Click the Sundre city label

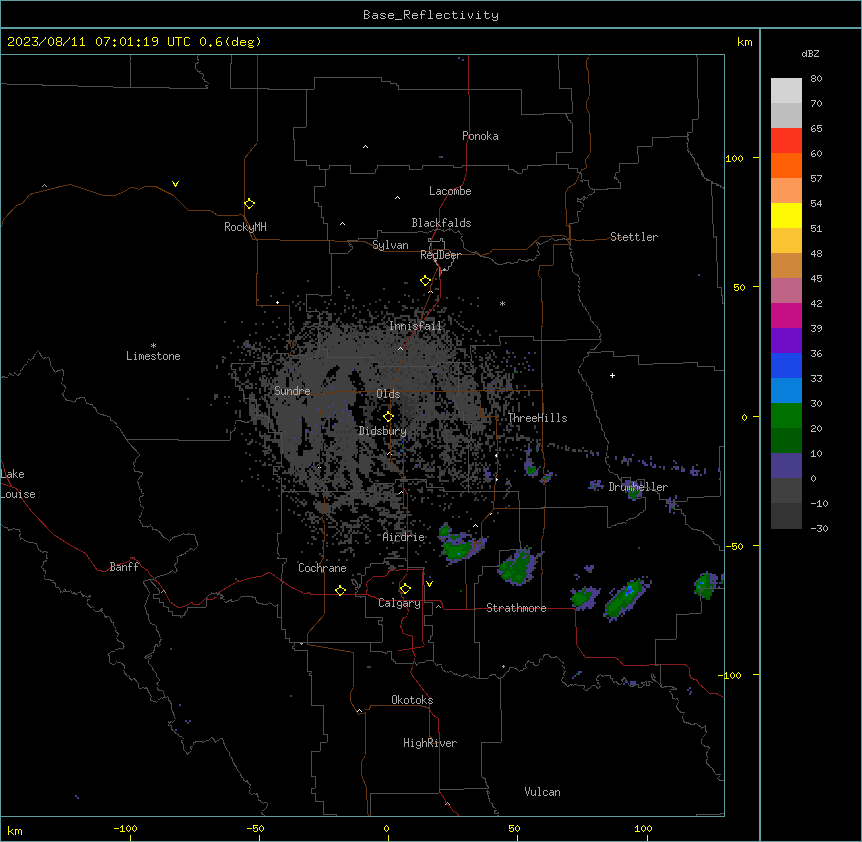coord(292,391)
